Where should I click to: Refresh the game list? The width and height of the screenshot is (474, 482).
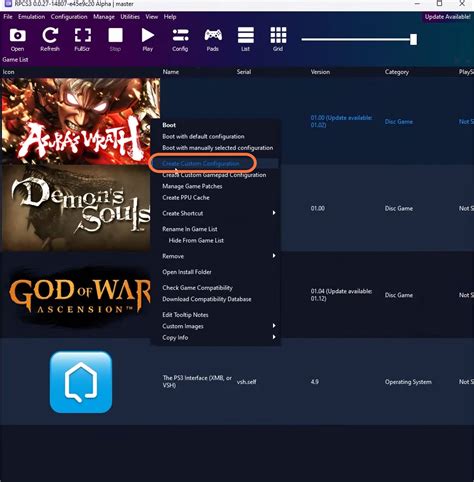tap(50, 40)
